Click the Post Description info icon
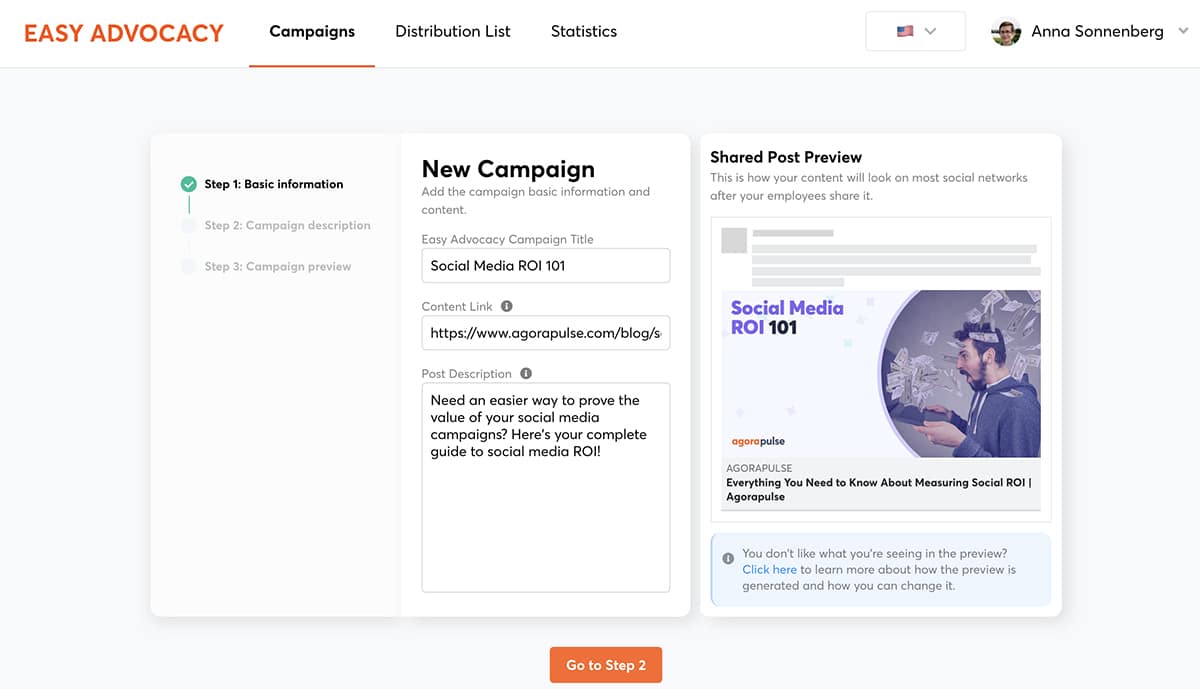The width and height of the screenshot is (1200, 689). point(526,373)
